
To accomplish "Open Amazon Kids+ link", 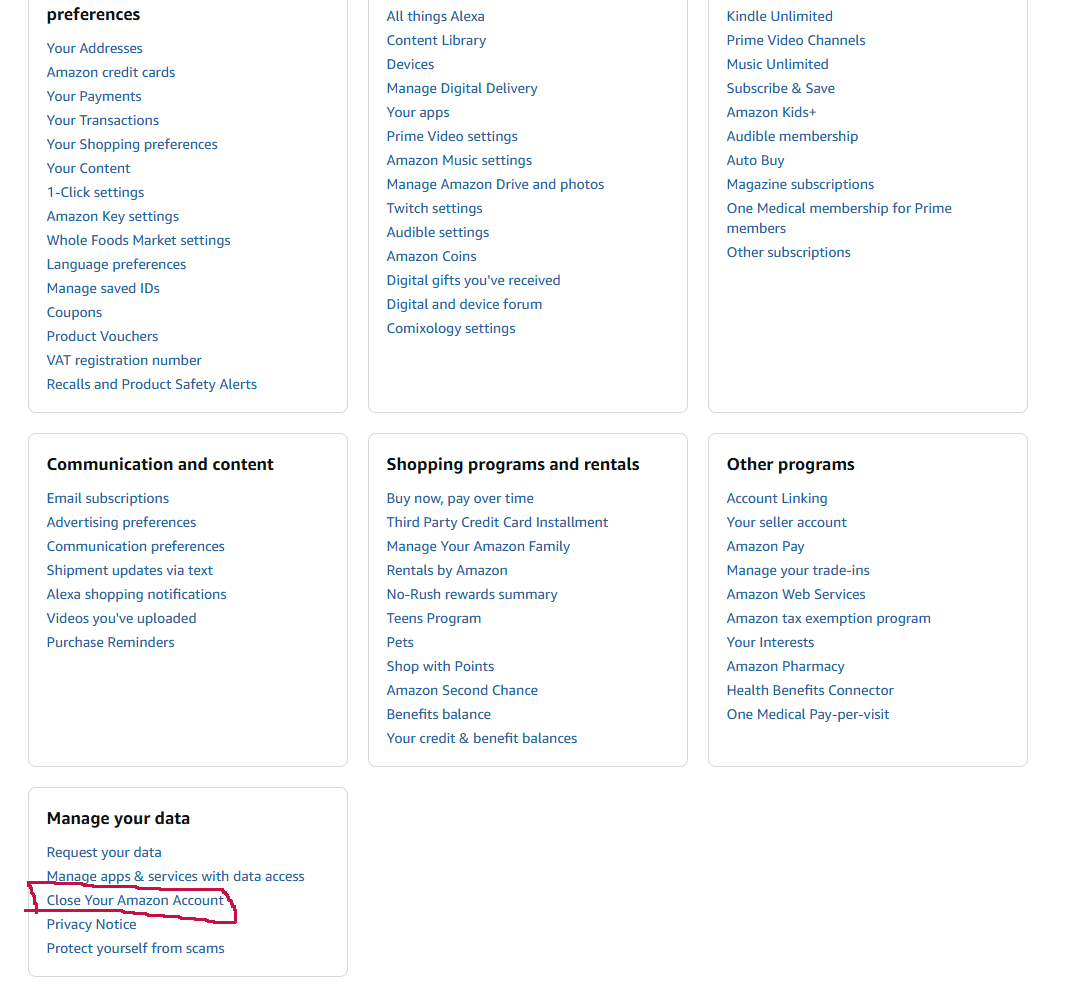I will (x=772, y=112).
